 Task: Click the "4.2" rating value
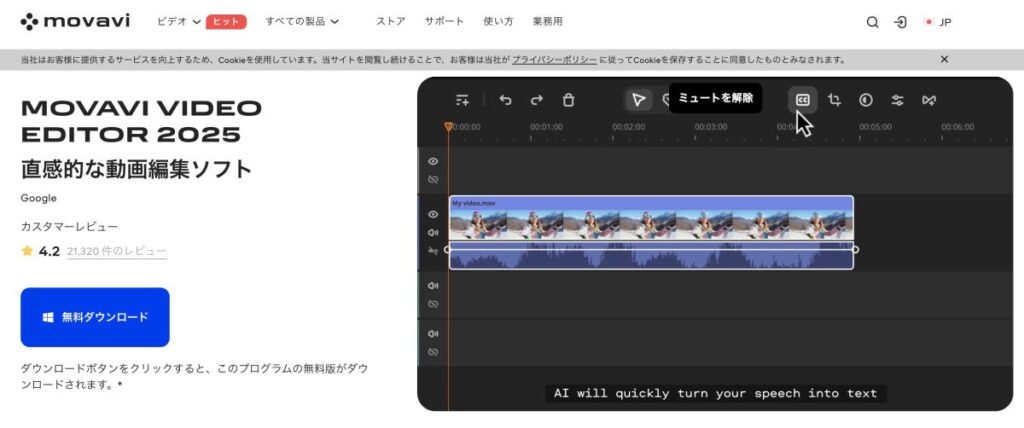49,251
